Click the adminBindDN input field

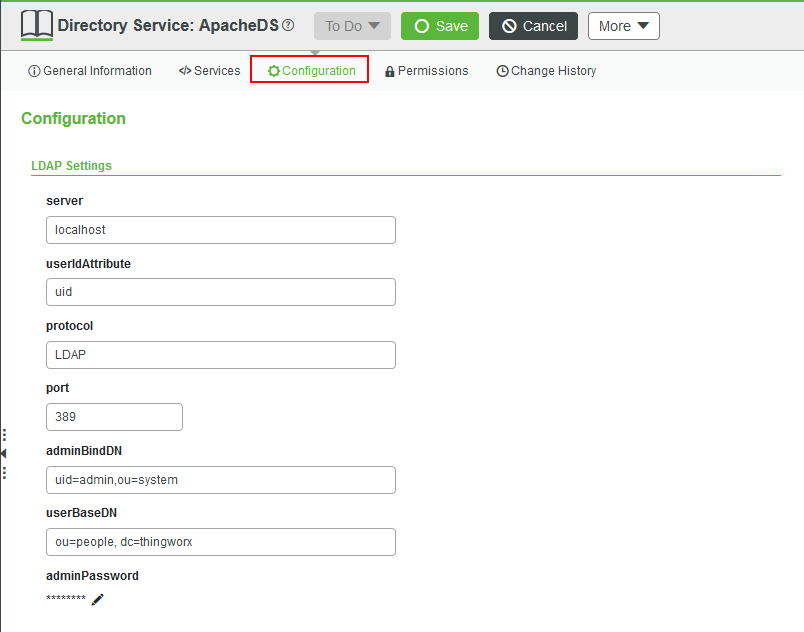click(x=220, y=480)
